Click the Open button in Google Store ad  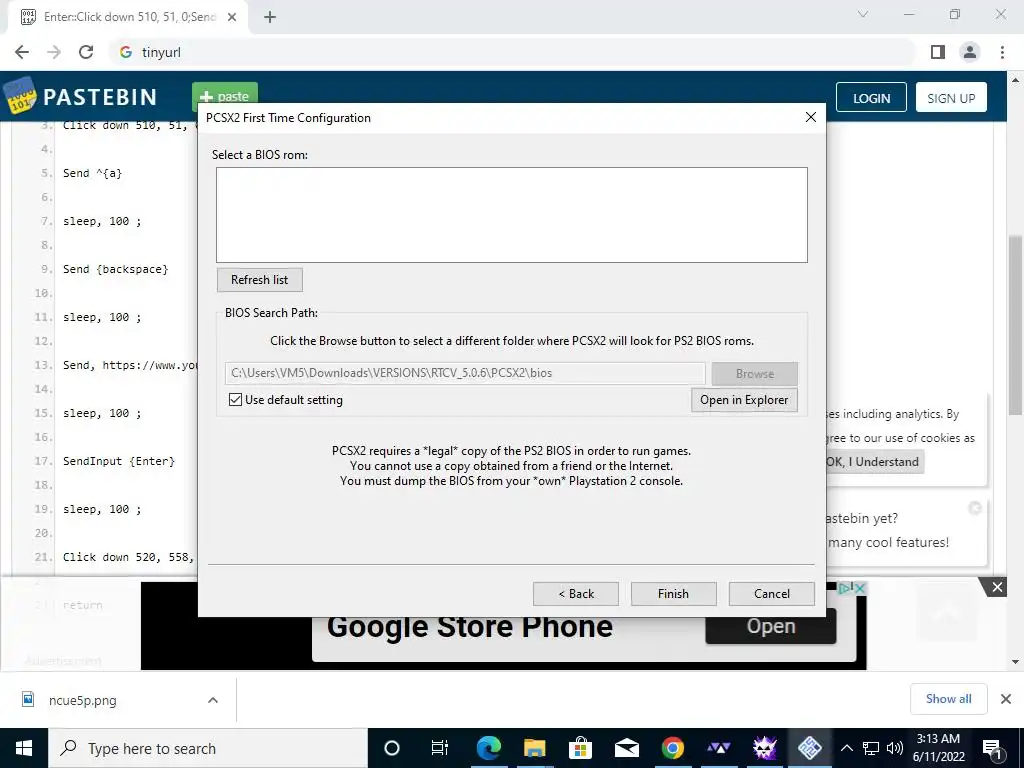click(771, 626)
